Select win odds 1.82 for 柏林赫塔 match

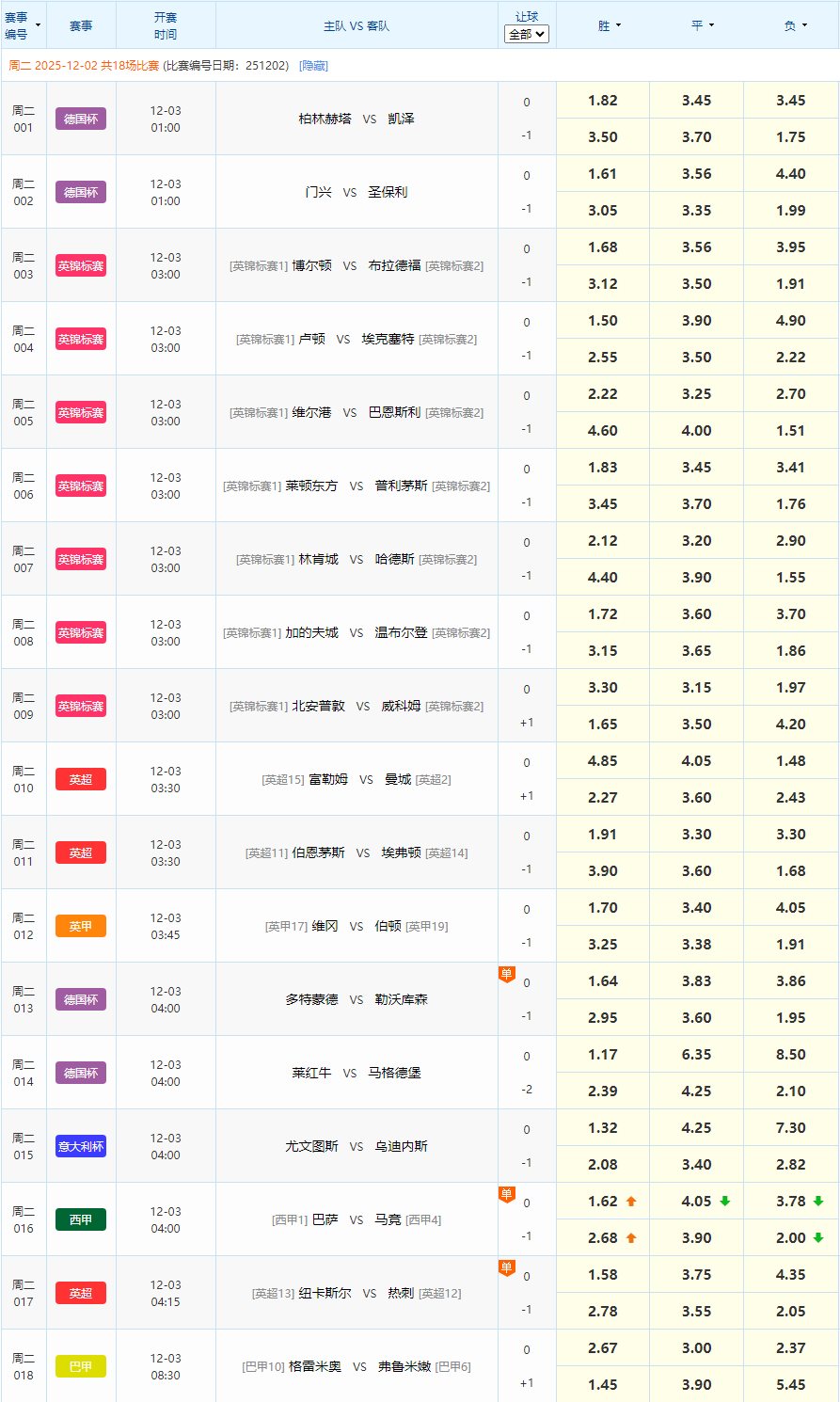(603, 101)
